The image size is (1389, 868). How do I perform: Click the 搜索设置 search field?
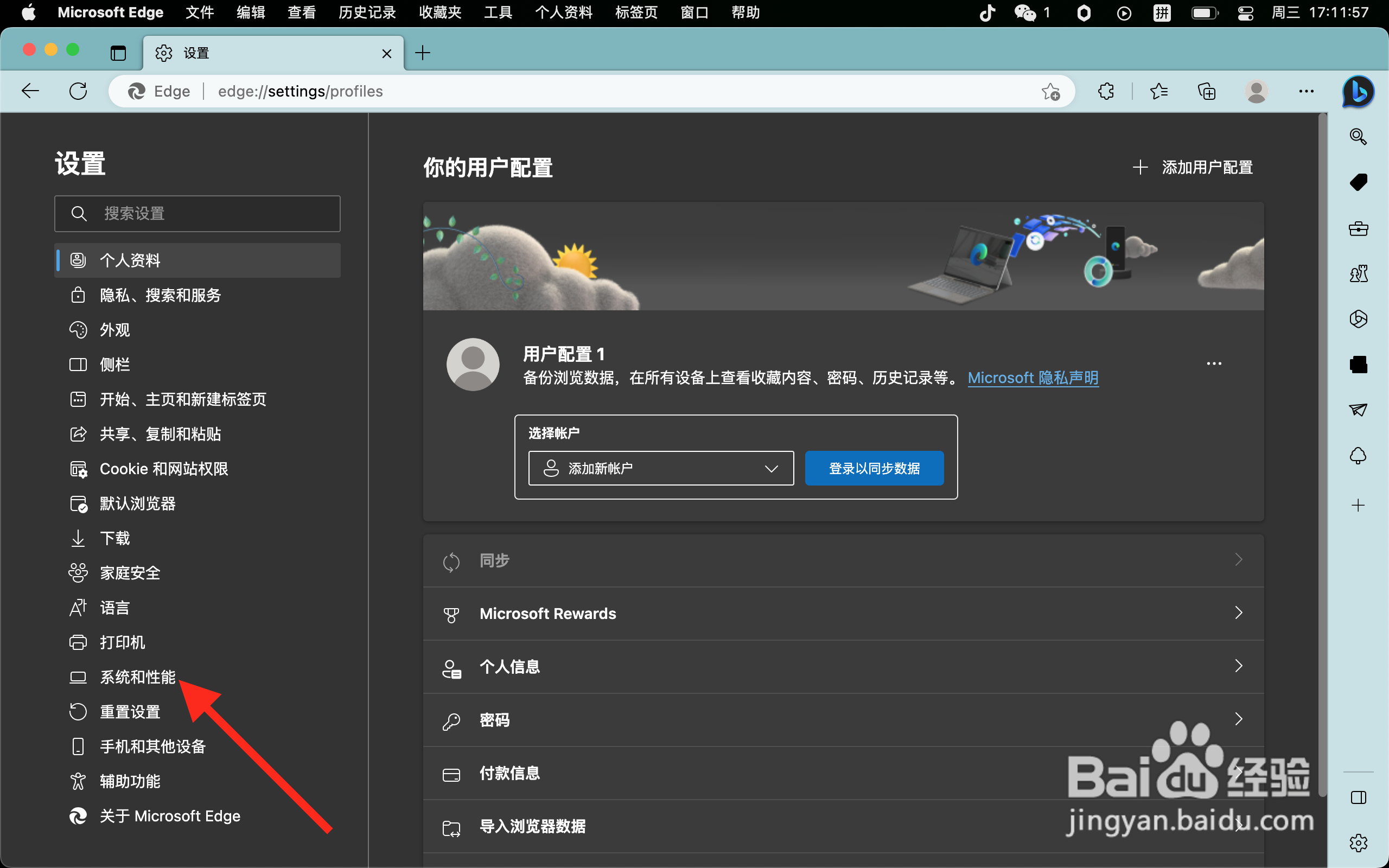coord(197,214)
